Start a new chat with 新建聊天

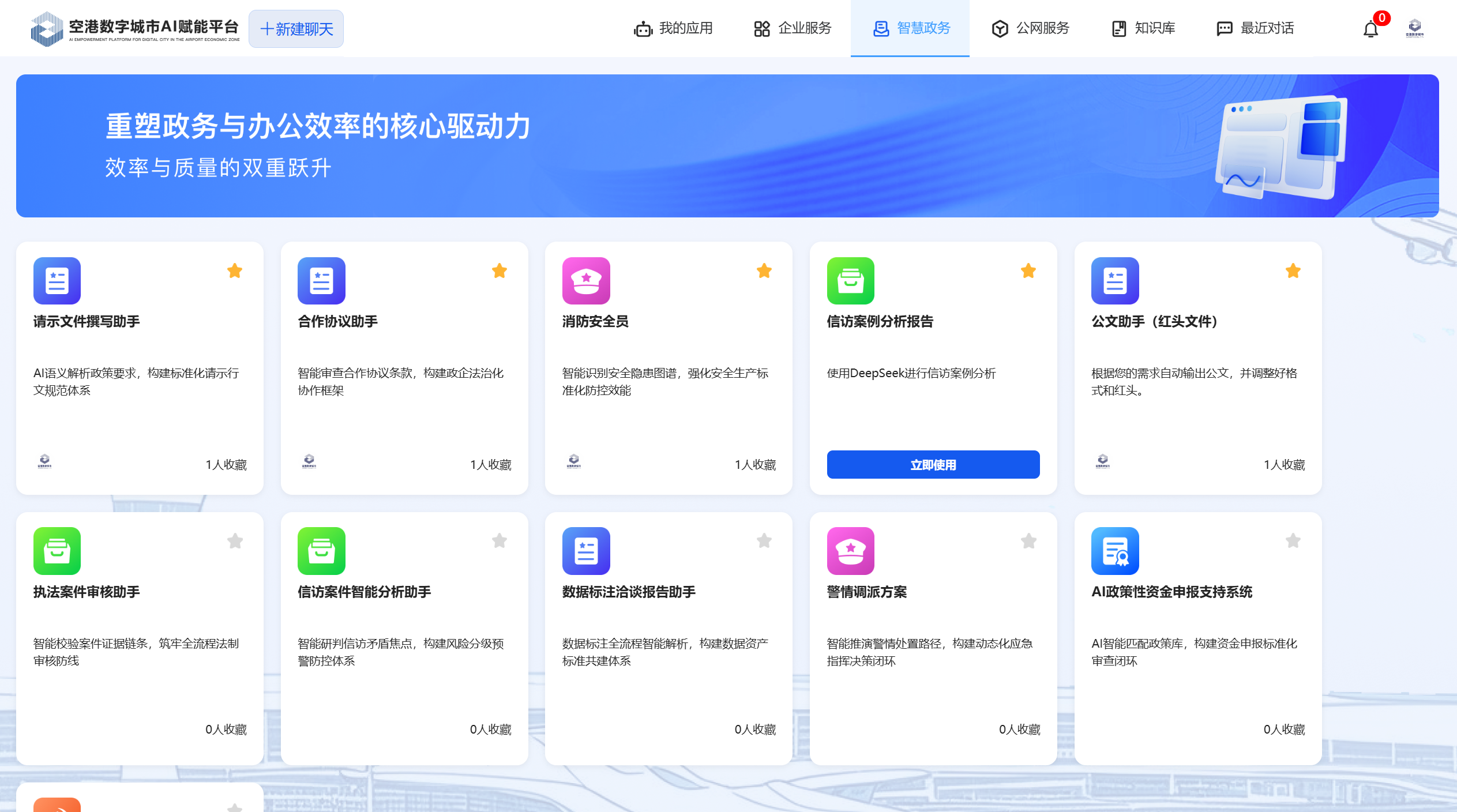[x=296, y=28]
